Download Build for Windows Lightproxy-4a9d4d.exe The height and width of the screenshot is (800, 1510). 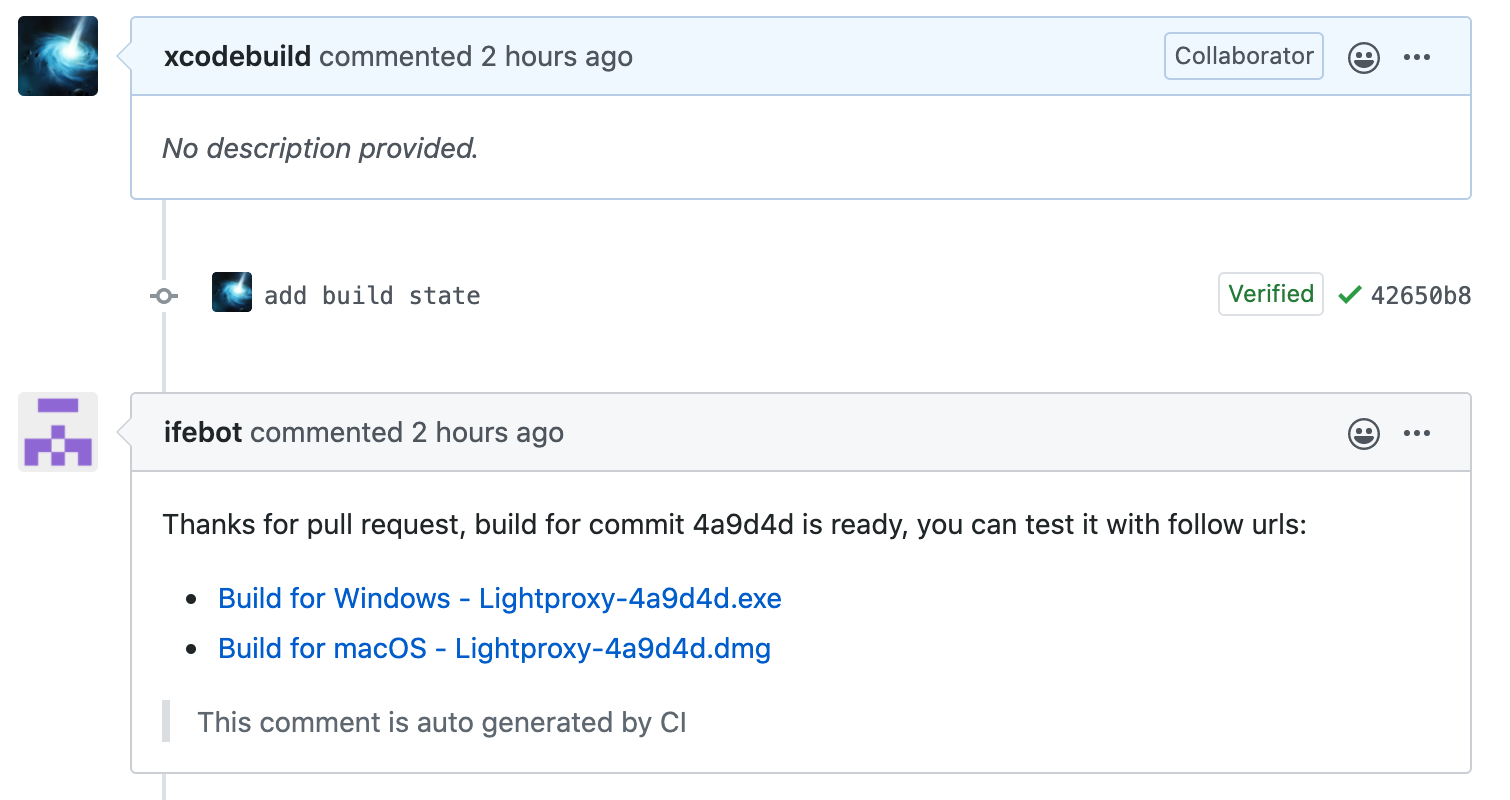pos(500,598)
